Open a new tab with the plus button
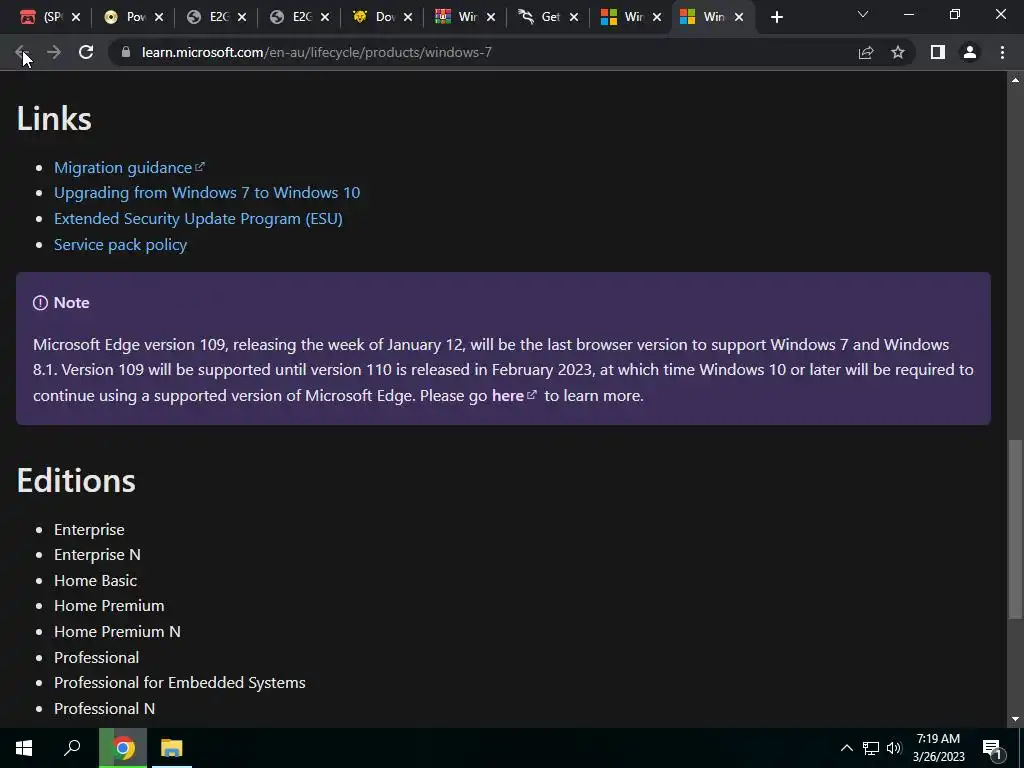Viewport: 1024px width, 768px height. pyautogui.click(x=776, y=18)
